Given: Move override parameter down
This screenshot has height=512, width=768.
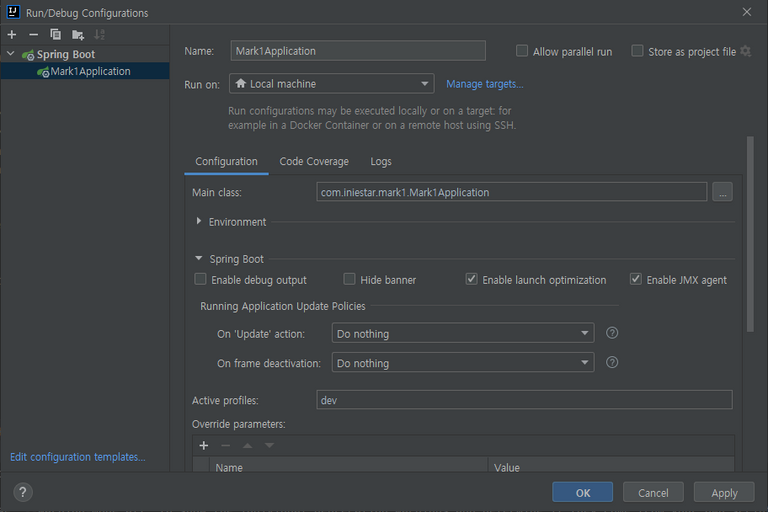Looking at the screenshot, I should [x=269, y=445].
